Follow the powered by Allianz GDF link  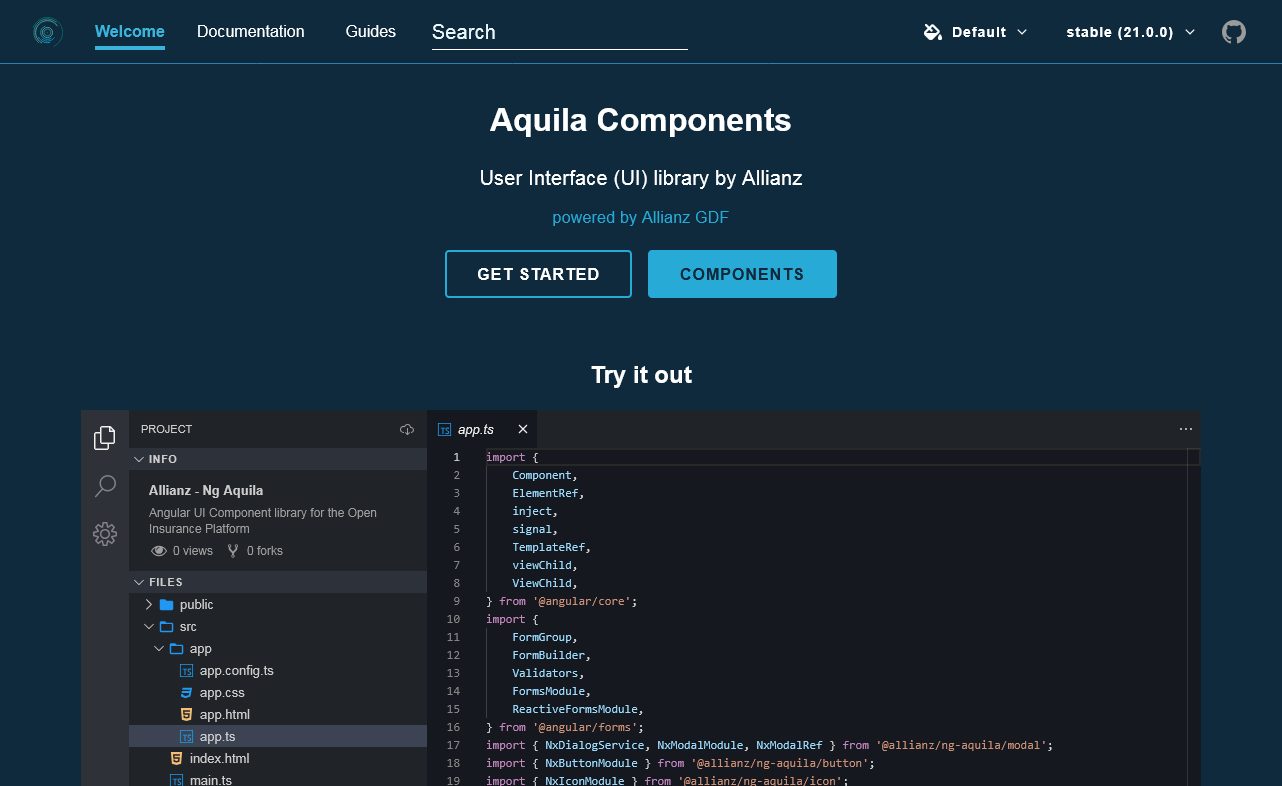tap(640, 217)
